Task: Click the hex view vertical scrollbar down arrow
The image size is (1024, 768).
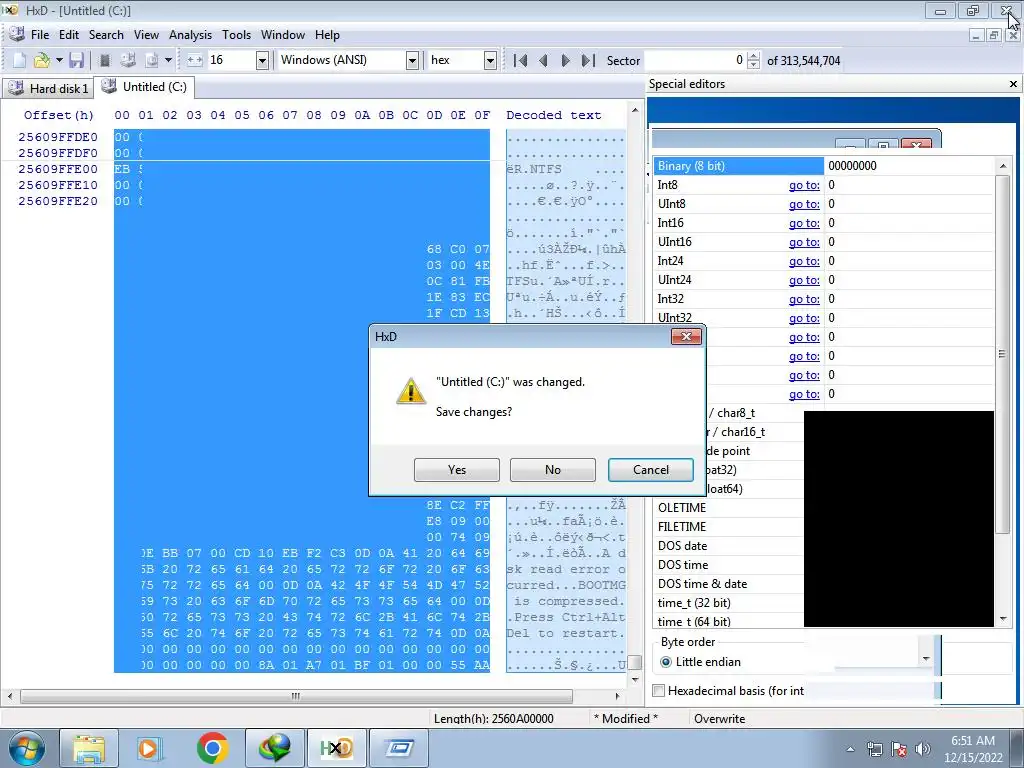Action: [635, 680]
